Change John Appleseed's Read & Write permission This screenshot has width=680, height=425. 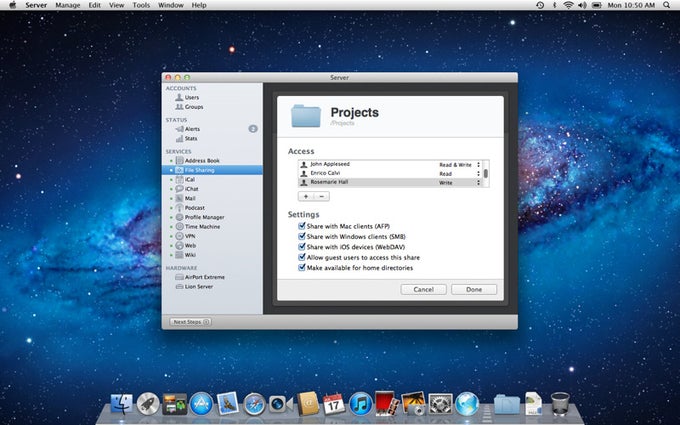point(460,165)
